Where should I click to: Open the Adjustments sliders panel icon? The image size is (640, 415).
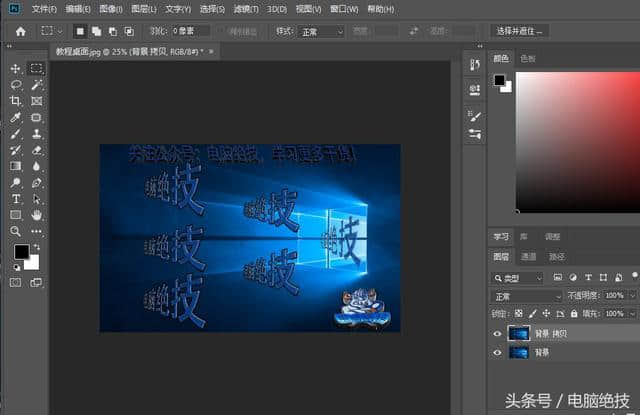coord(474,133)
